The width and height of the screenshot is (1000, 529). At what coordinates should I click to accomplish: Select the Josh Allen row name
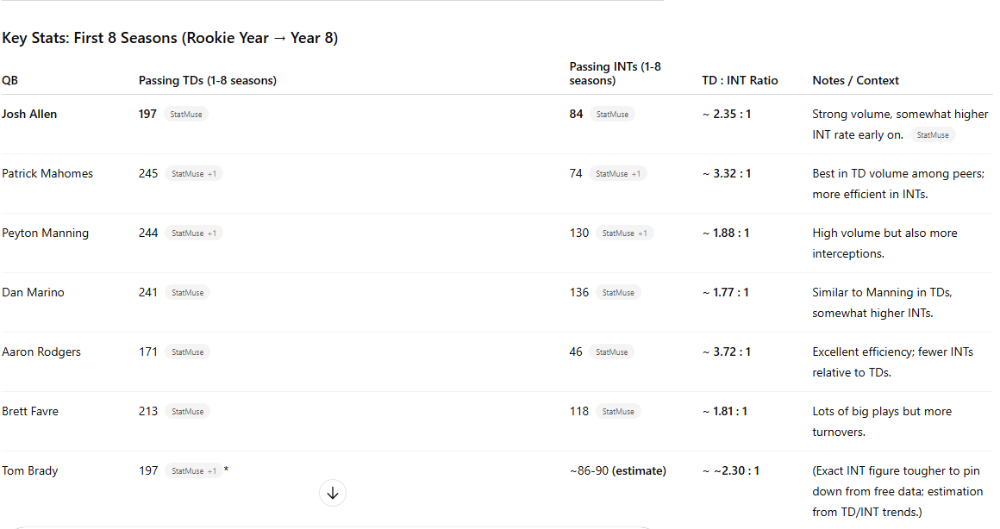coord(29,114)
